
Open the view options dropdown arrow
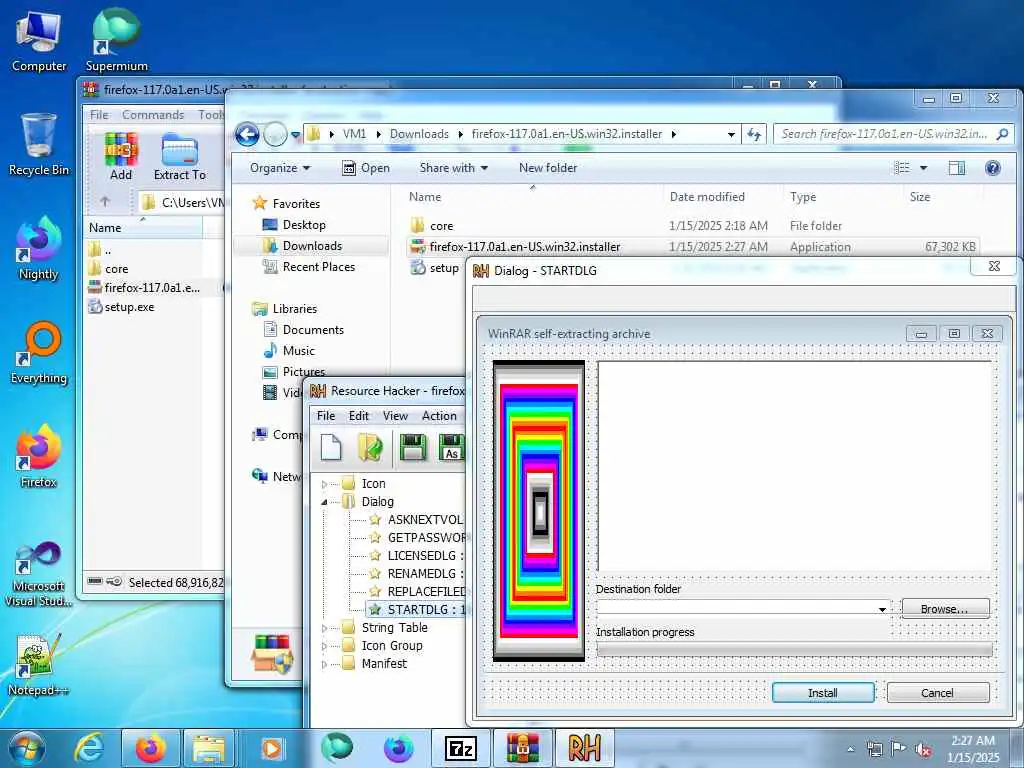point(923,168)
